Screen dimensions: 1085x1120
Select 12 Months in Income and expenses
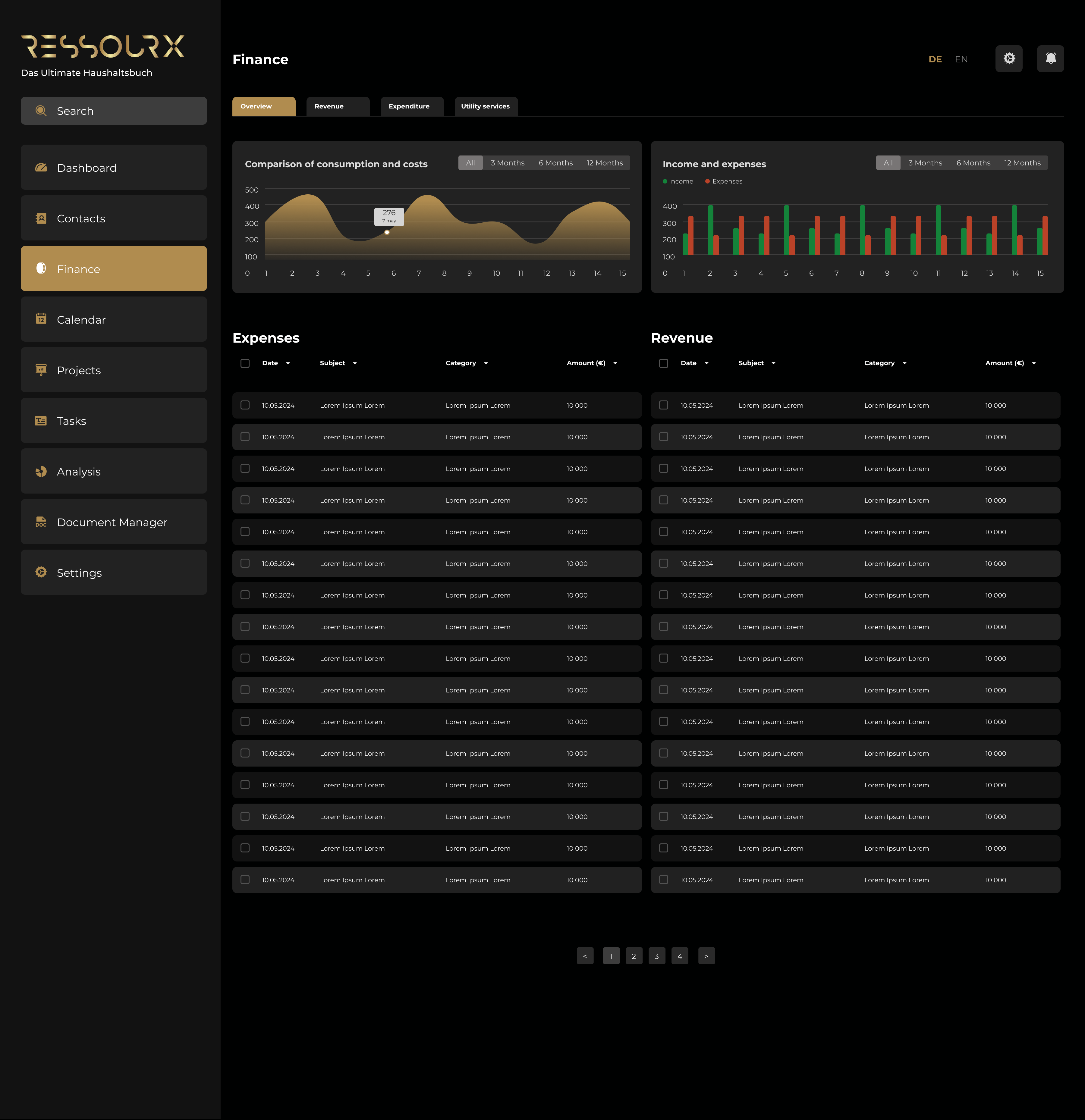[x=1023, y=163]
